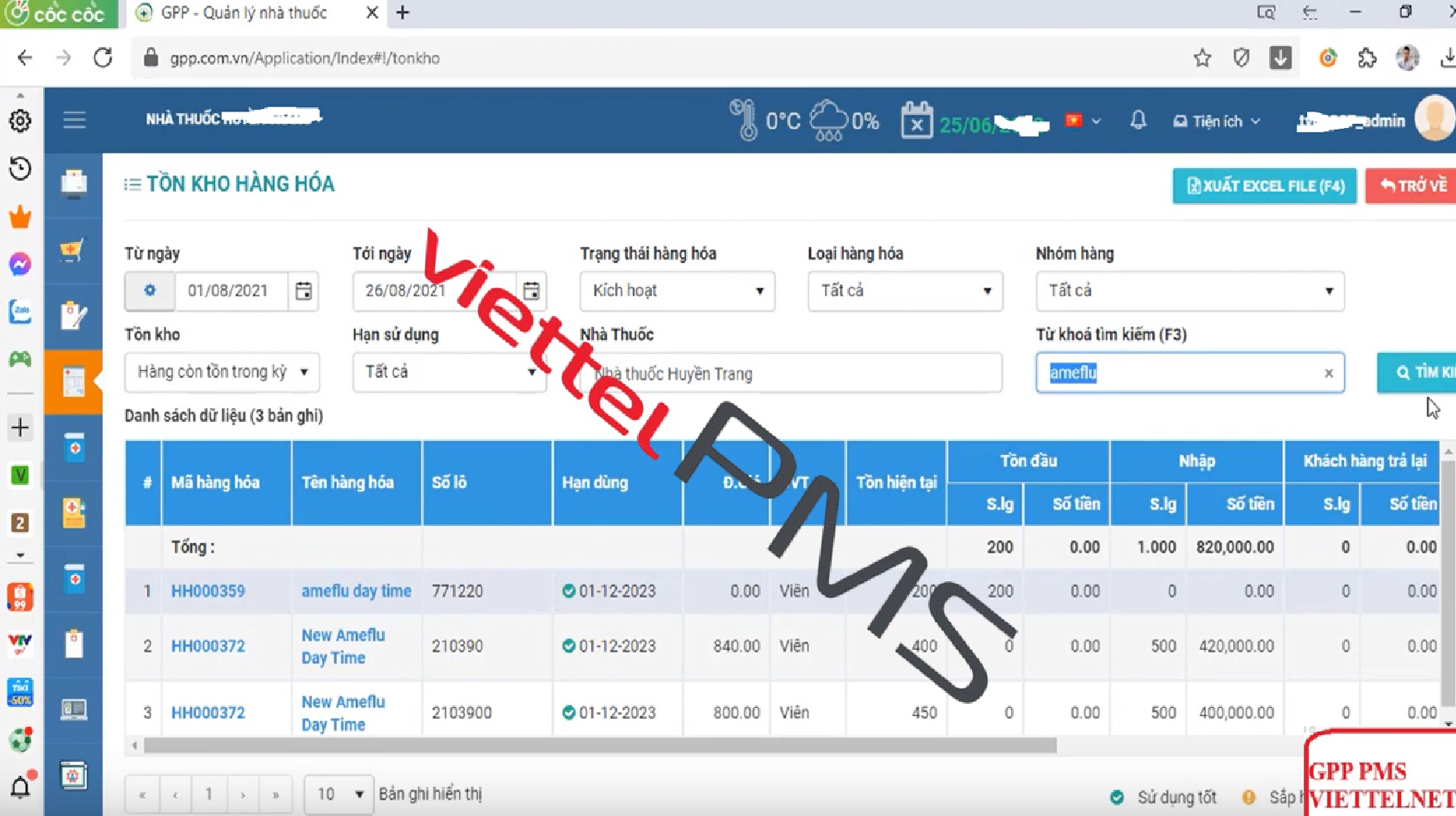
Task: Open browser extensions puzzle icon
Action: coord(1367,57)
